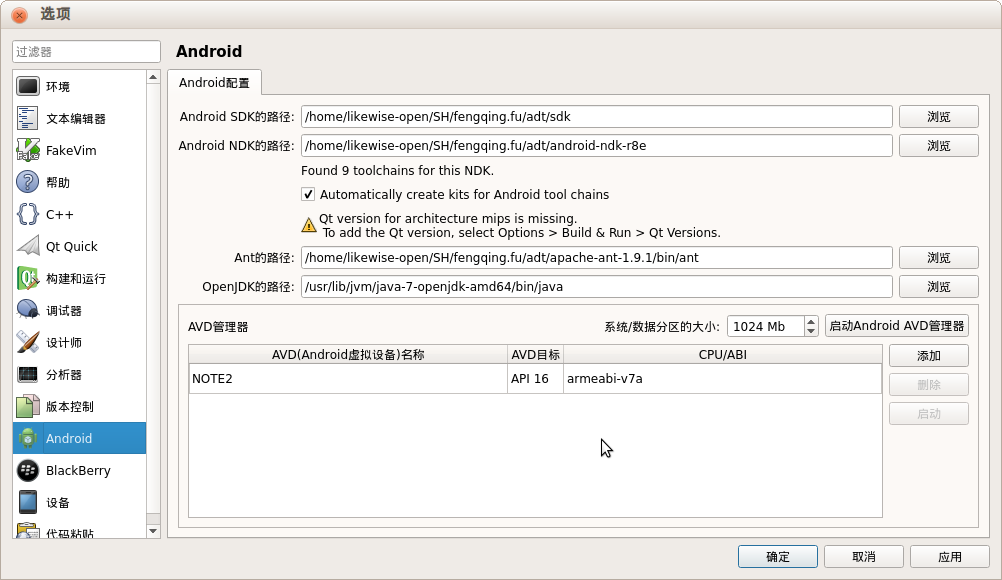Viewport: 1002px width, 580px height.
Task: Select the Qt Quick paper-plane icon
Action: click(27, 246)
